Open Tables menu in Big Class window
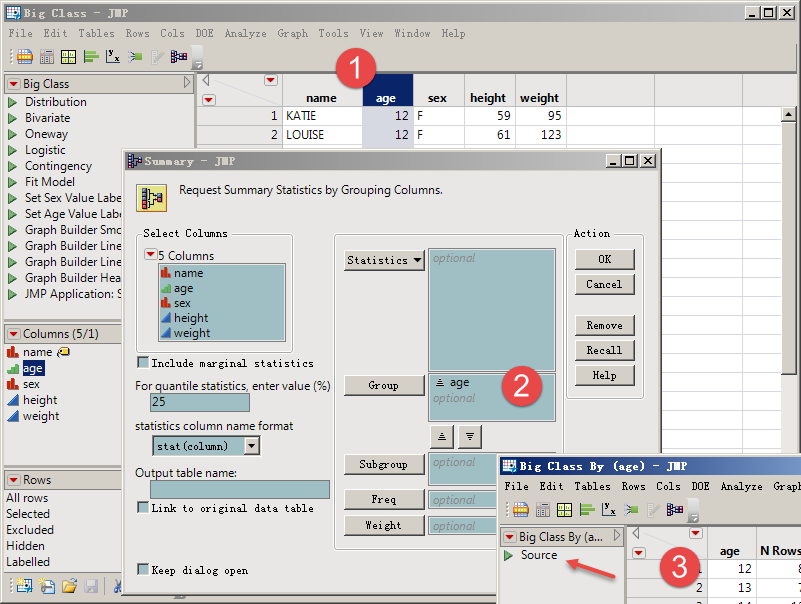The height and width of the screenshot is (604, 801). [96, 34]
